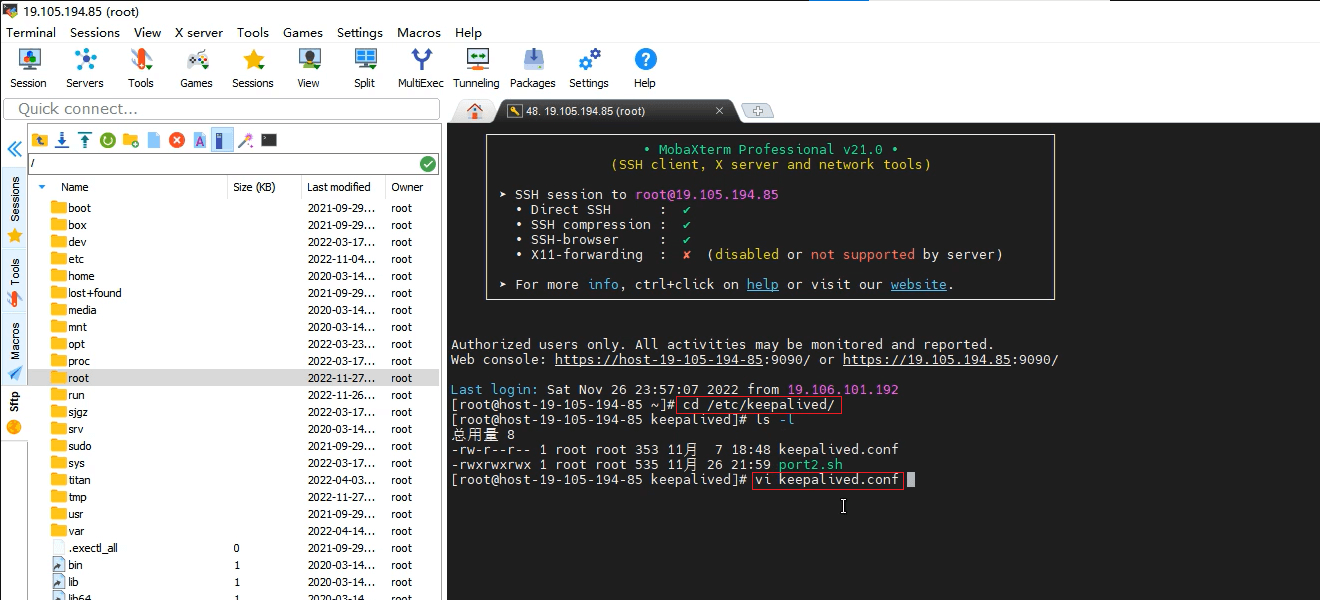Download selected files in SFTP panel
1320x600 pixels.
point(62,140)
